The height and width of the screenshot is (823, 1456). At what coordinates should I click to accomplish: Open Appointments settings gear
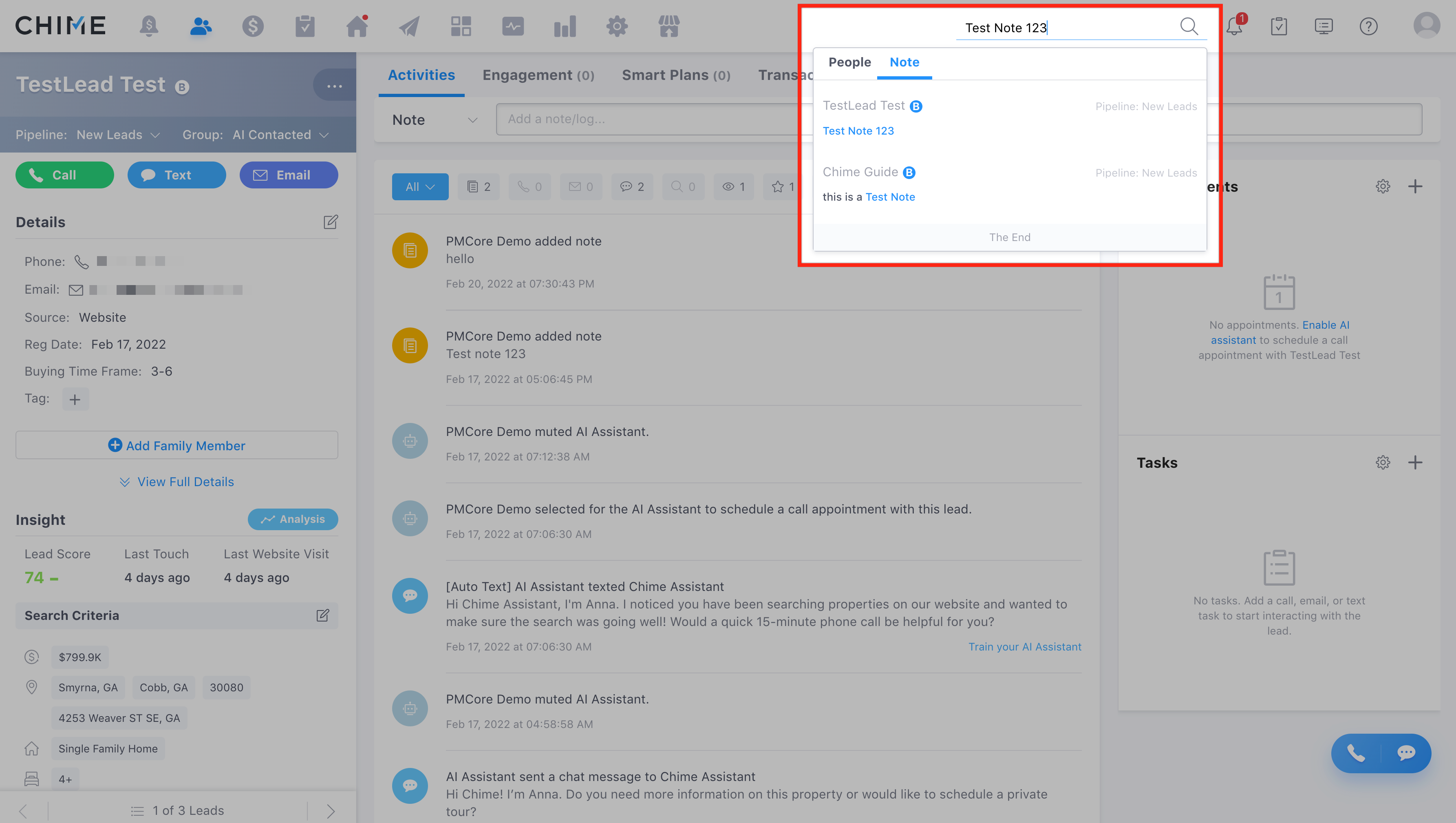coord(1383,186)
